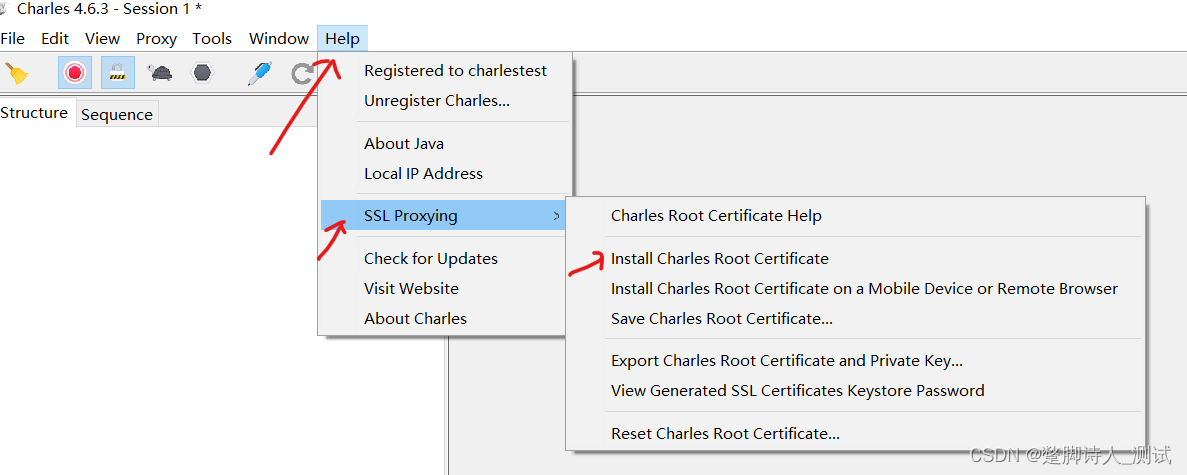
Task: Open the Tools menu
Action: 212,39
